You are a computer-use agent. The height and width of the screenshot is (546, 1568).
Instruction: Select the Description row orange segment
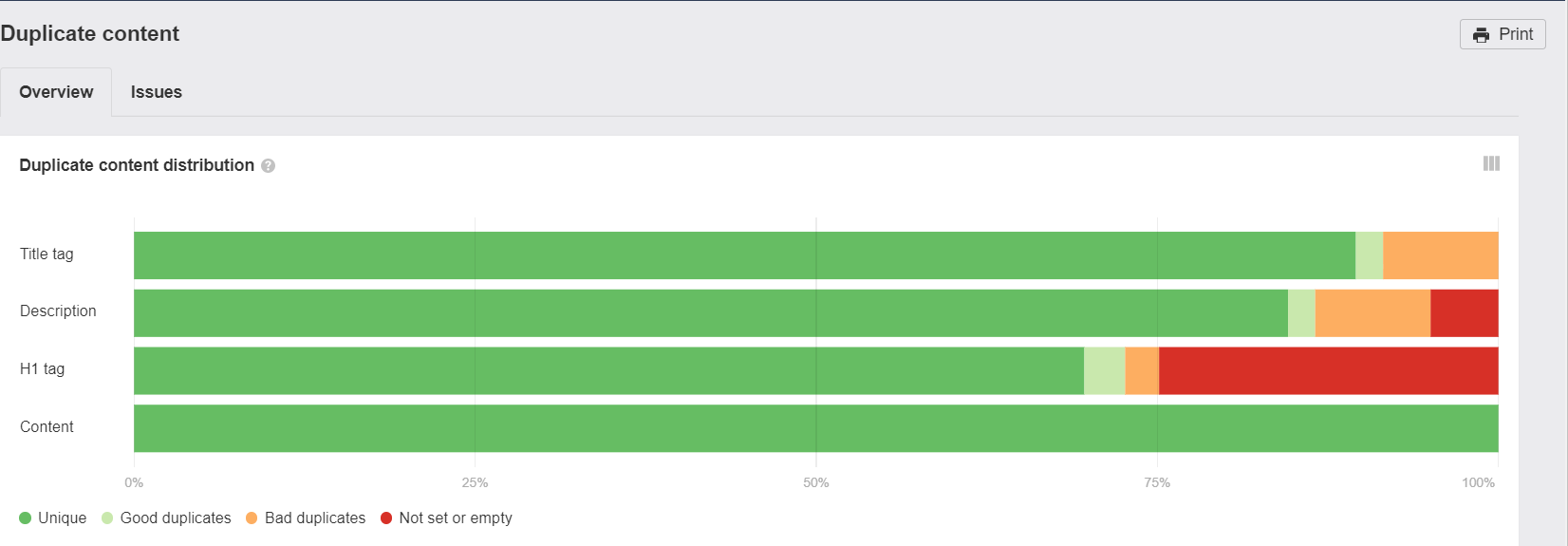pyautogui.click(x=1372, y=313)
